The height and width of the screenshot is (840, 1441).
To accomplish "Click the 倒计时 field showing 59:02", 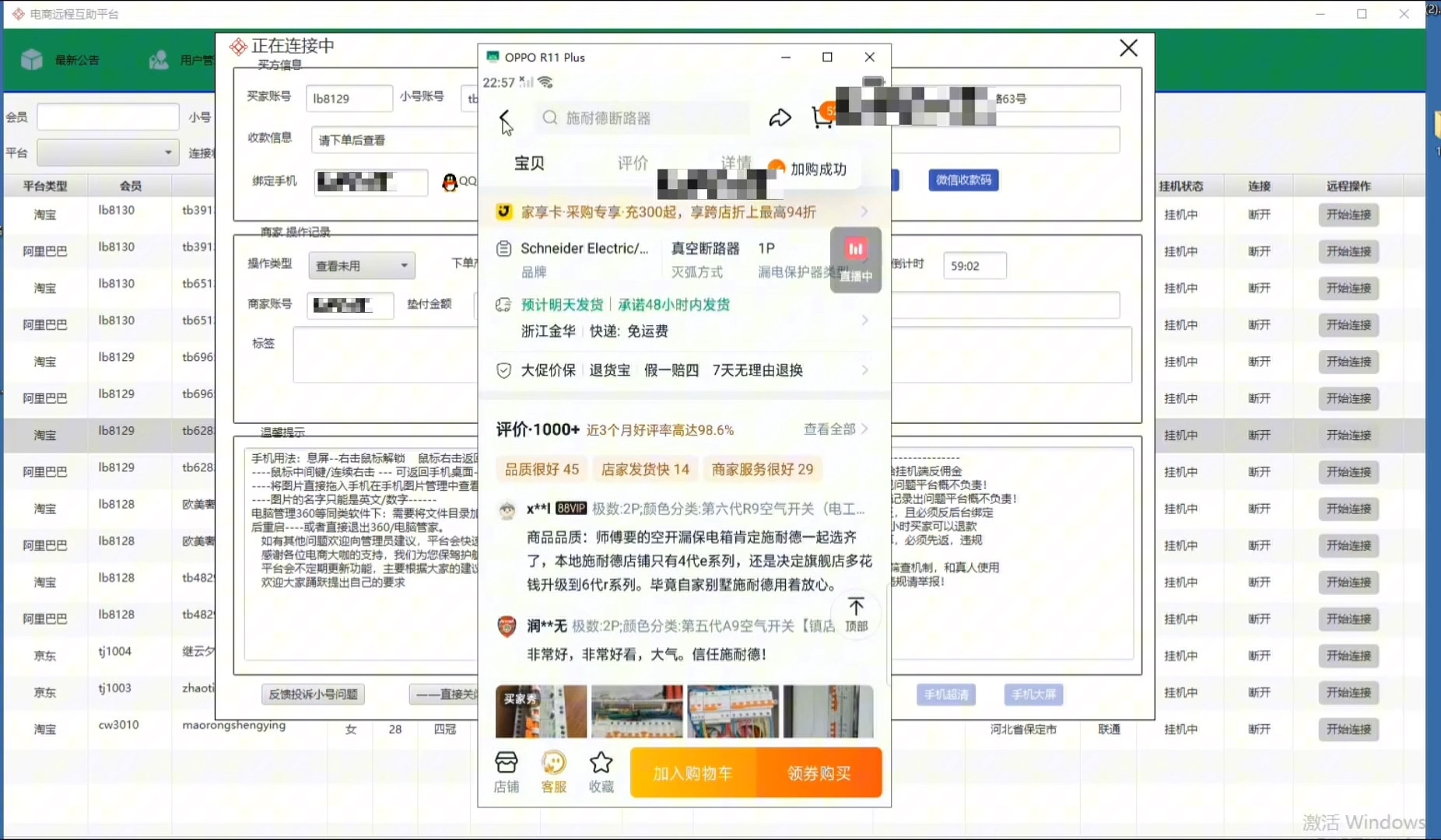I will (x=974, y=266).
